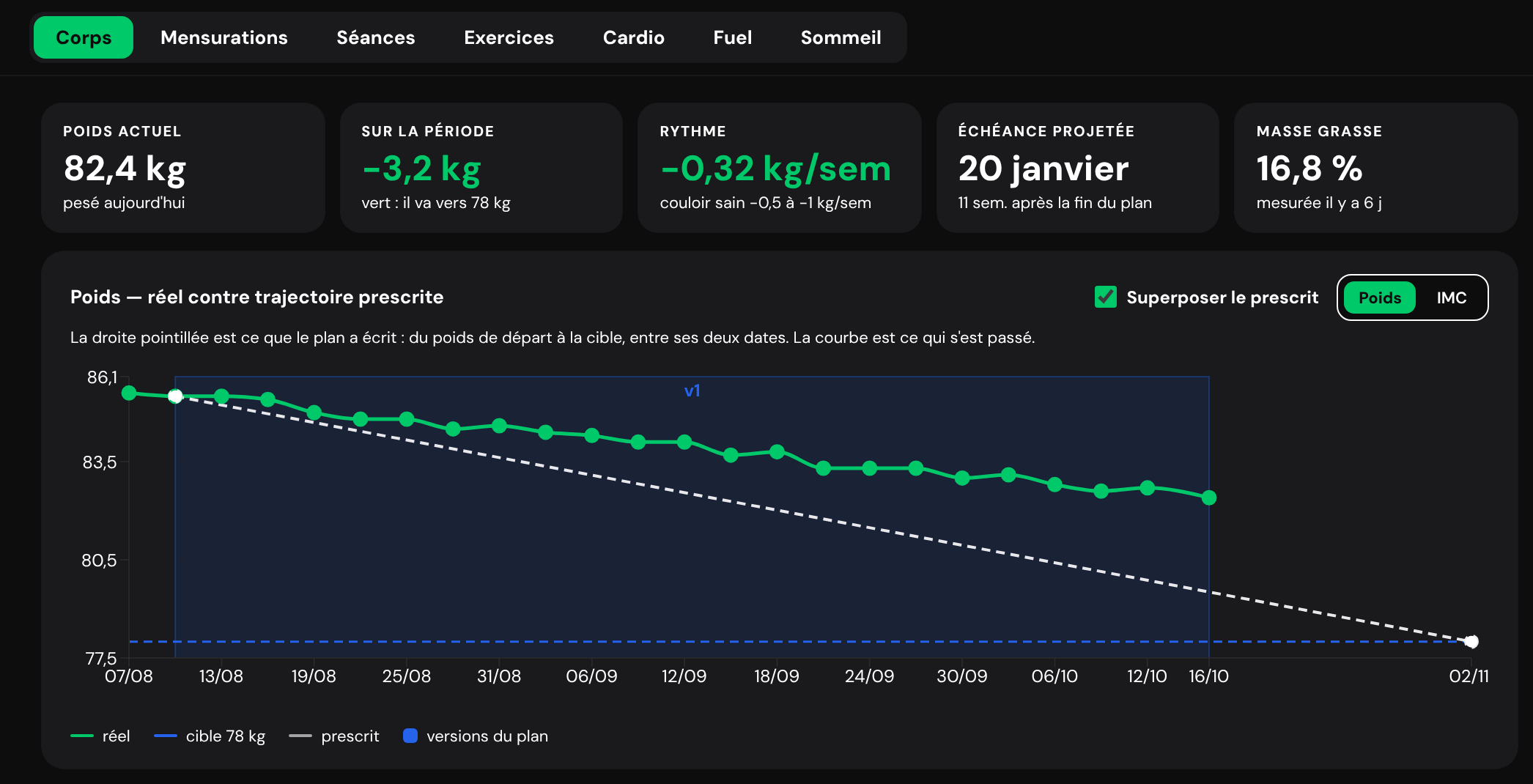Uncheck Superposer le prescrit checkbox
Screen dimensions: 1533x784
tap(1106, 297)
